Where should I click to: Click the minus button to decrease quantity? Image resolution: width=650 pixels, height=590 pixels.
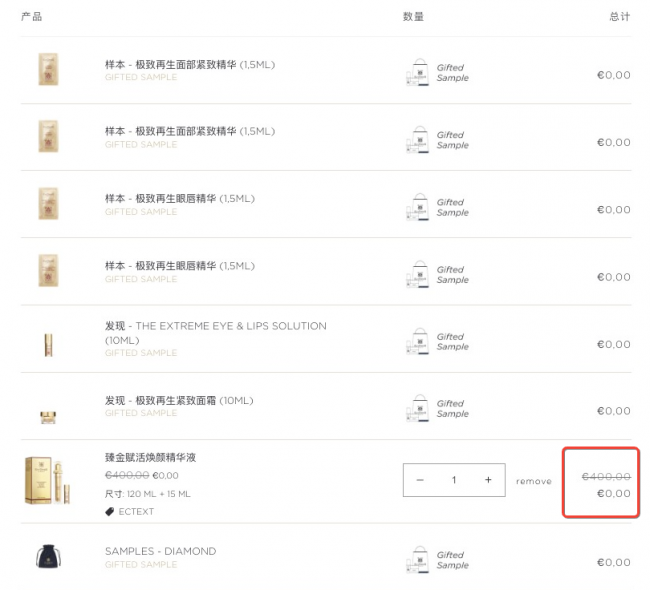[420, 480]
